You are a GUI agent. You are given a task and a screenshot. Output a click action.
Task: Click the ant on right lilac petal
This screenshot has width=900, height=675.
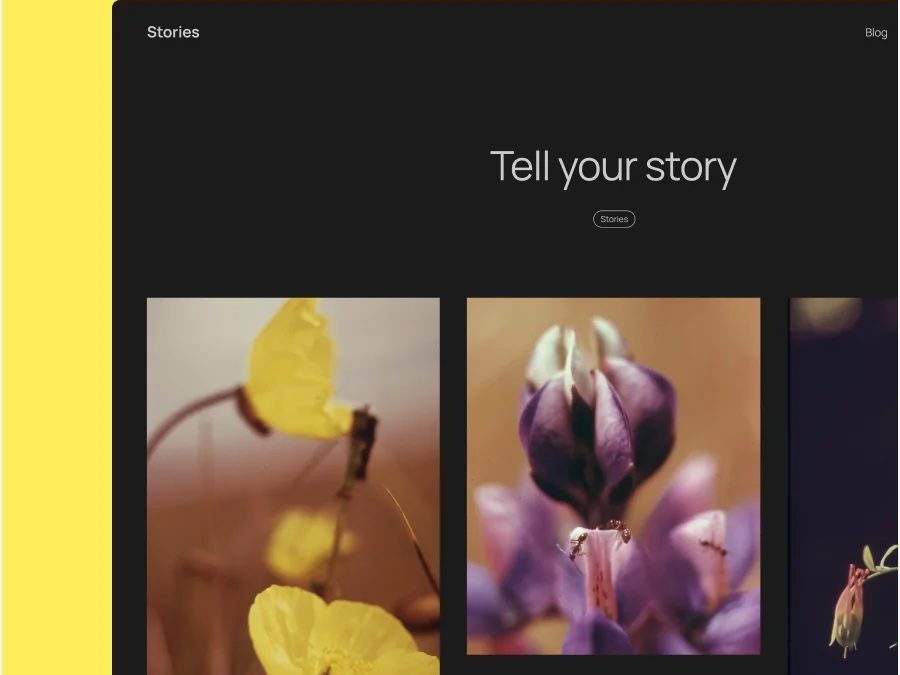[x=713, y=547]
